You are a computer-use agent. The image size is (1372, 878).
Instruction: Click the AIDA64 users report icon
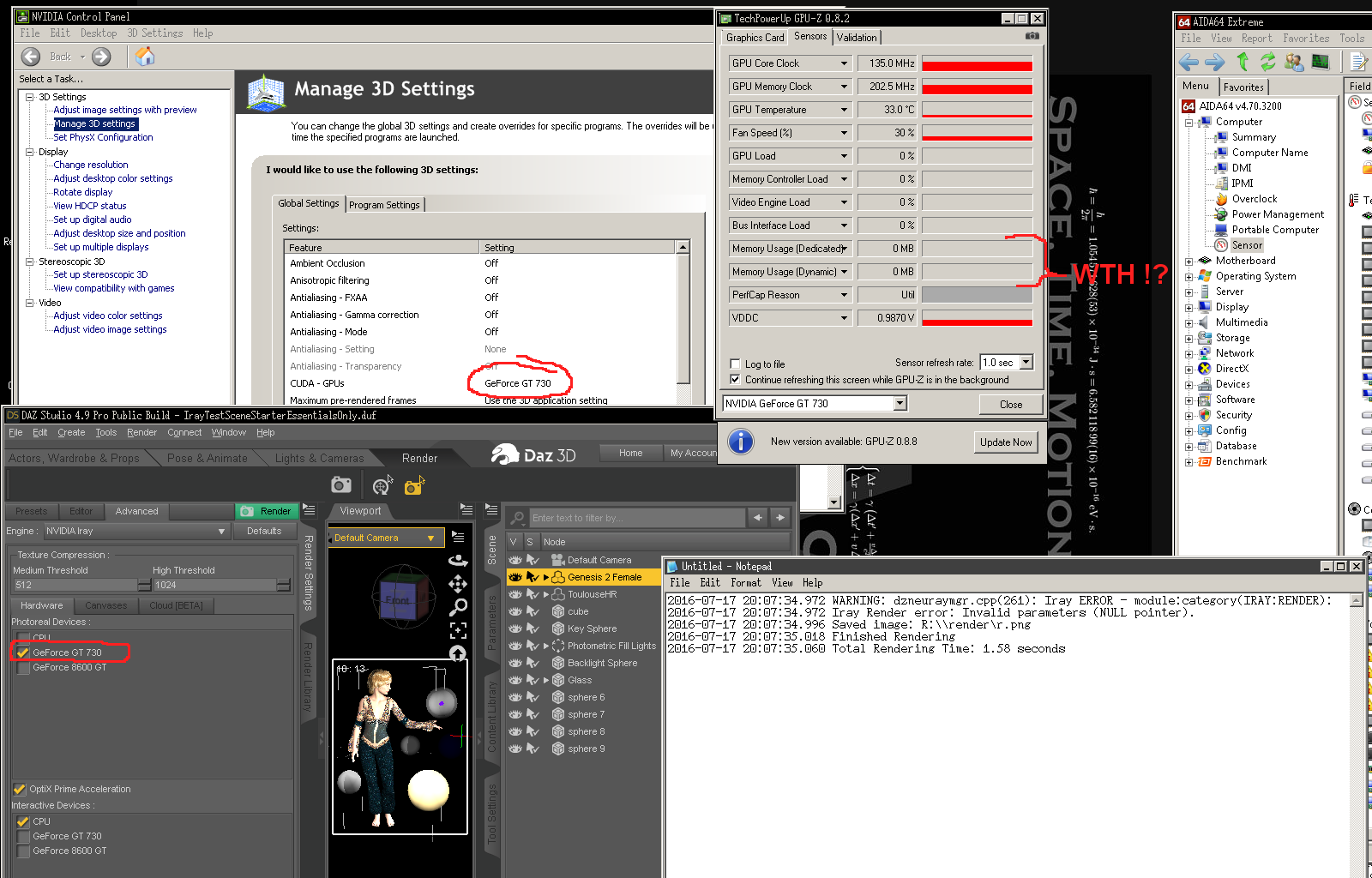pos(1294,62)
